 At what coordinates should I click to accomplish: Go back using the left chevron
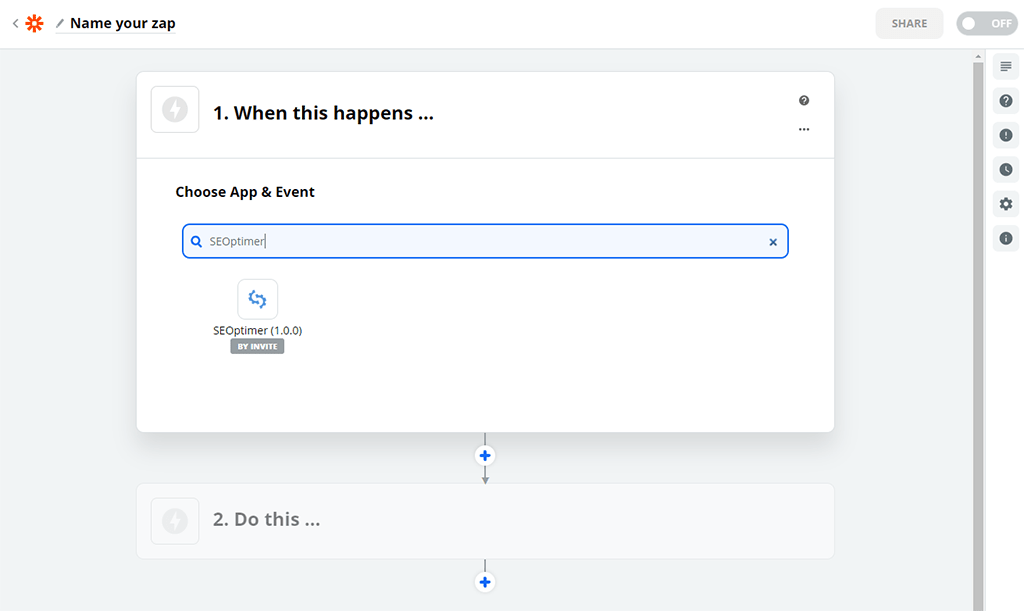15,23
